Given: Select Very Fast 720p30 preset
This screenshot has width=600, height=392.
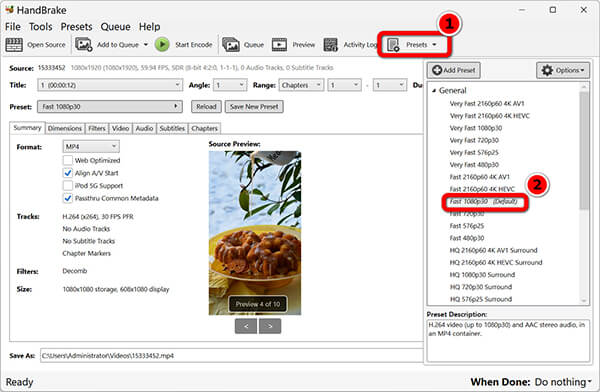Looking at the screenshot, I should click(x=474, y=140).
